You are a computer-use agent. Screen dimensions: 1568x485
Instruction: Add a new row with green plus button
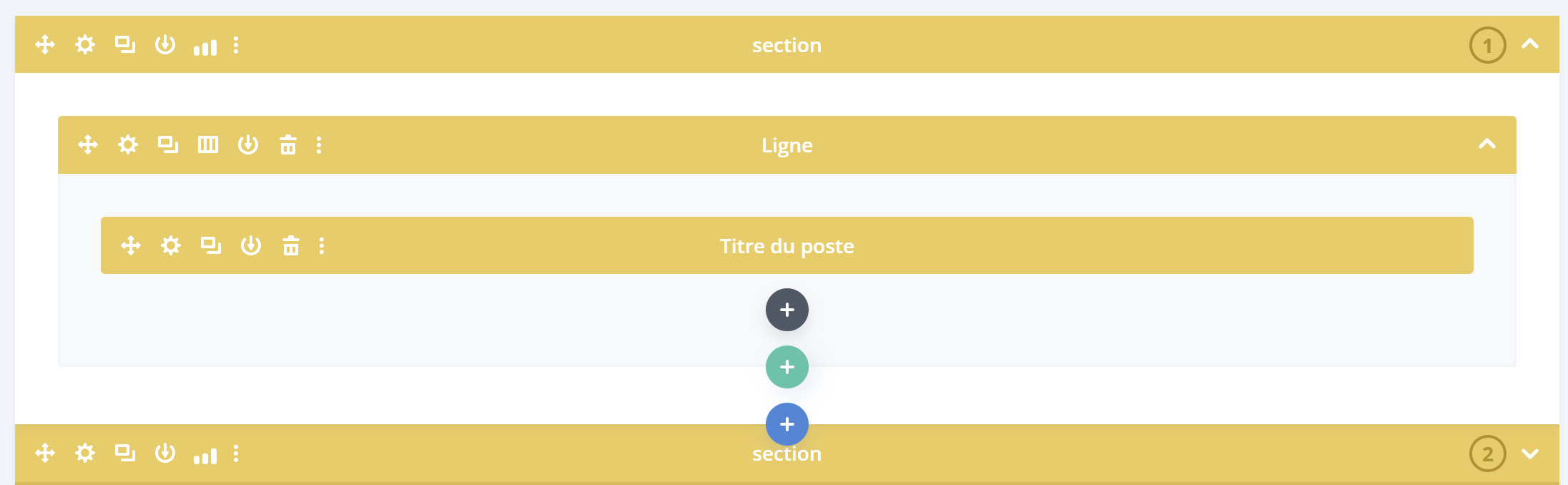(787, 367)
